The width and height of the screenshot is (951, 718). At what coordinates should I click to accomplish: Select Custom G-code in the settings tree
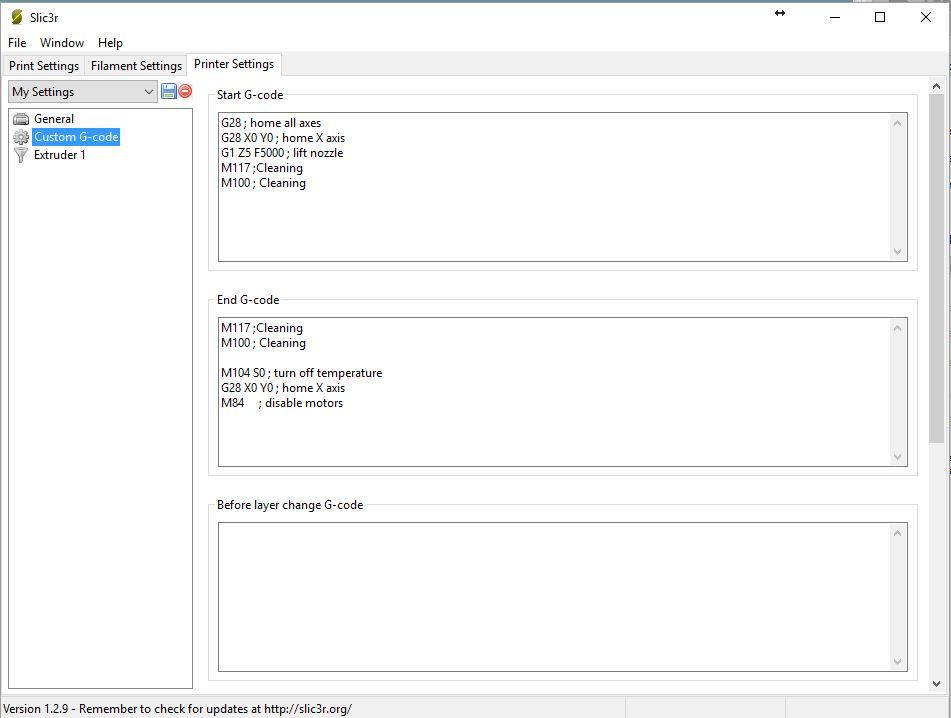pyautogui.click(x=76, y=137)
